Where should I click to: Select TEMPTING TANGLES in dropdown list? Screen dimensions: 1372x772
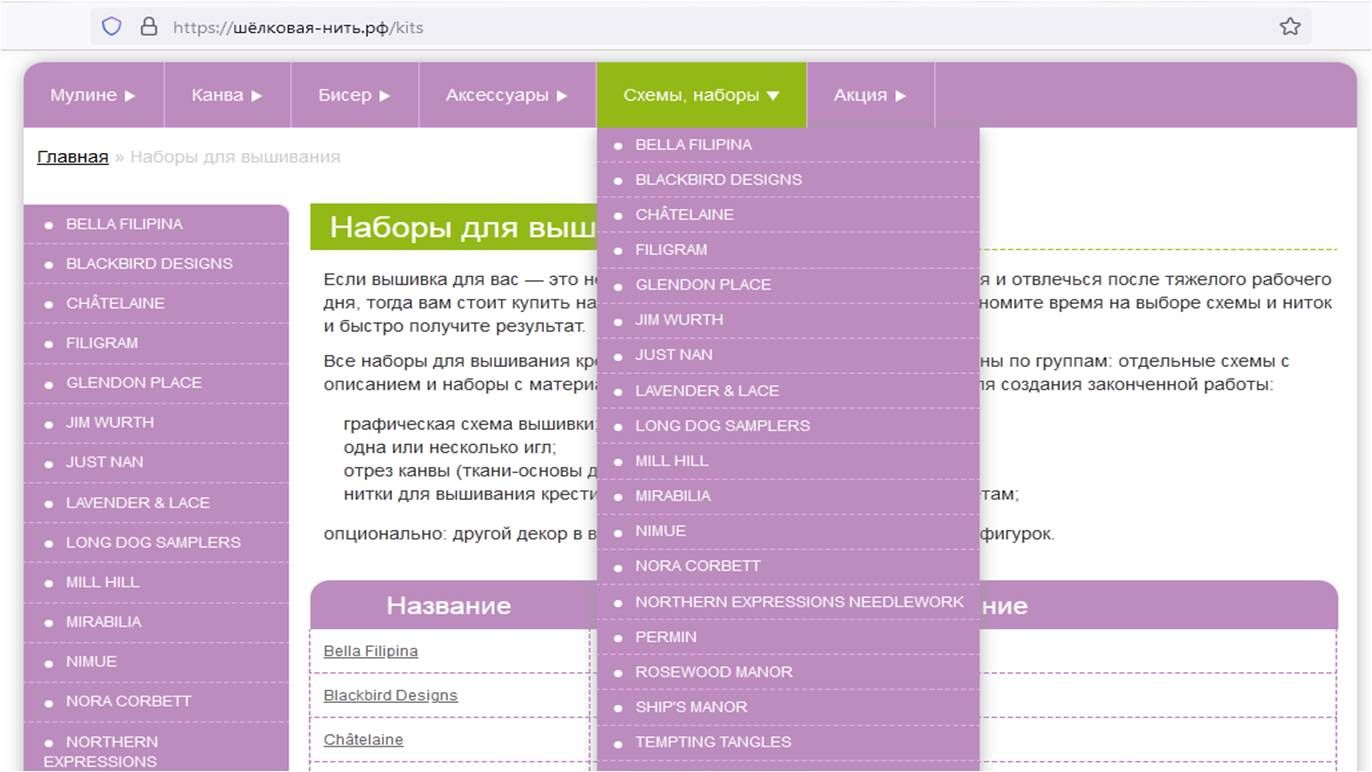coord(713,742)
